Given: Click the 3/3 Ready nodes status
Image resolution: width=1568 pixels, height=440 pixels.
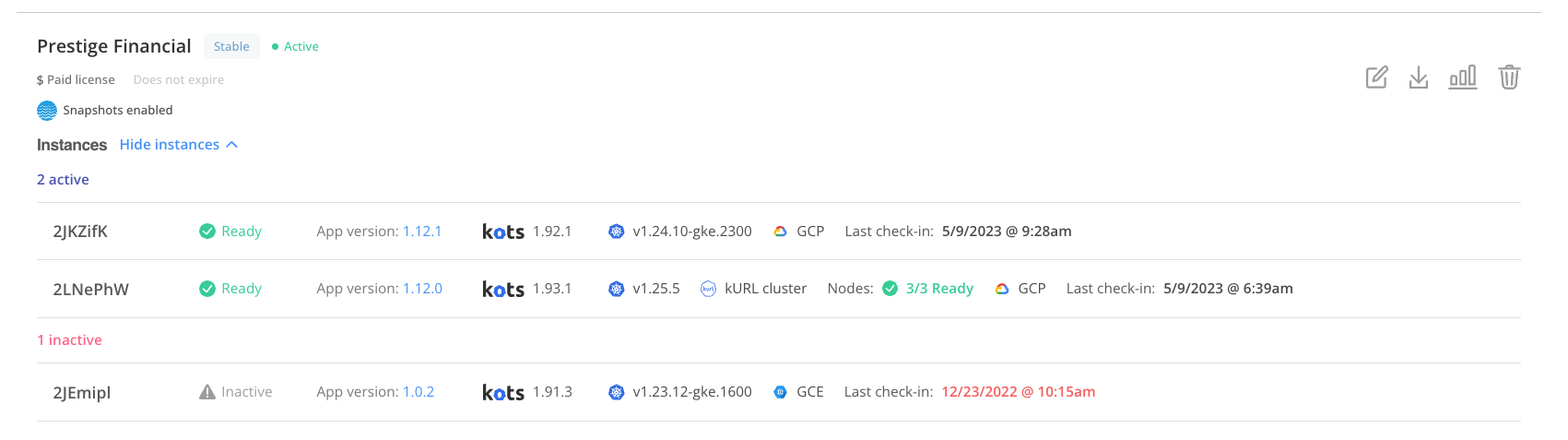Looking at the screenshot, I should 939,289.
